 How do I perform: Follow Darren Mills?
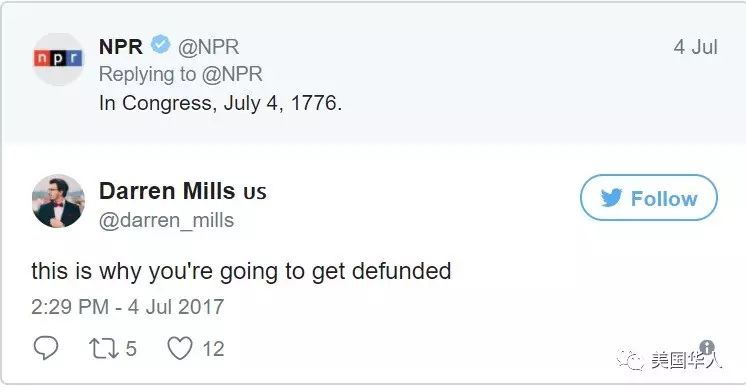tap(648, 197)
